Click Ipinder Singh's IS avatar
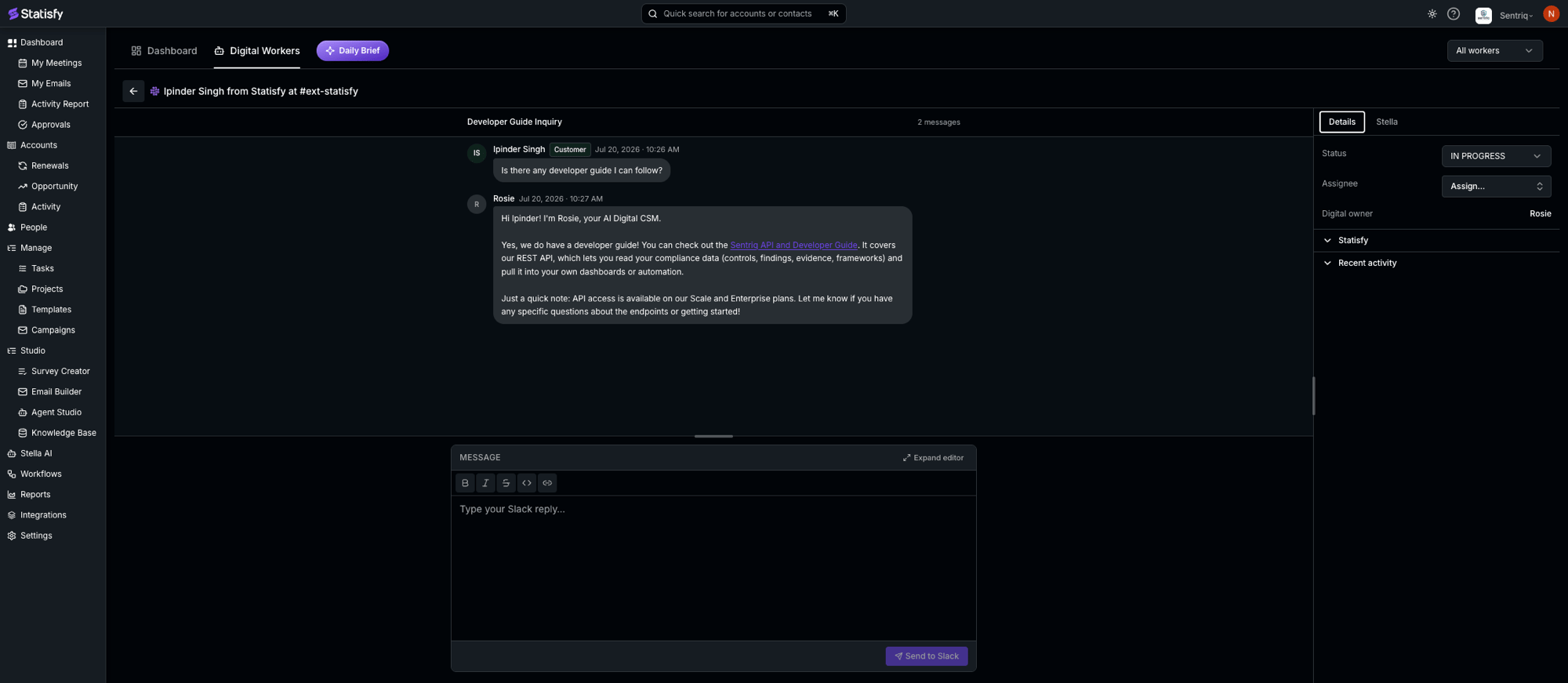This screenshot has height=683, width=1568. tap(476, 154)
